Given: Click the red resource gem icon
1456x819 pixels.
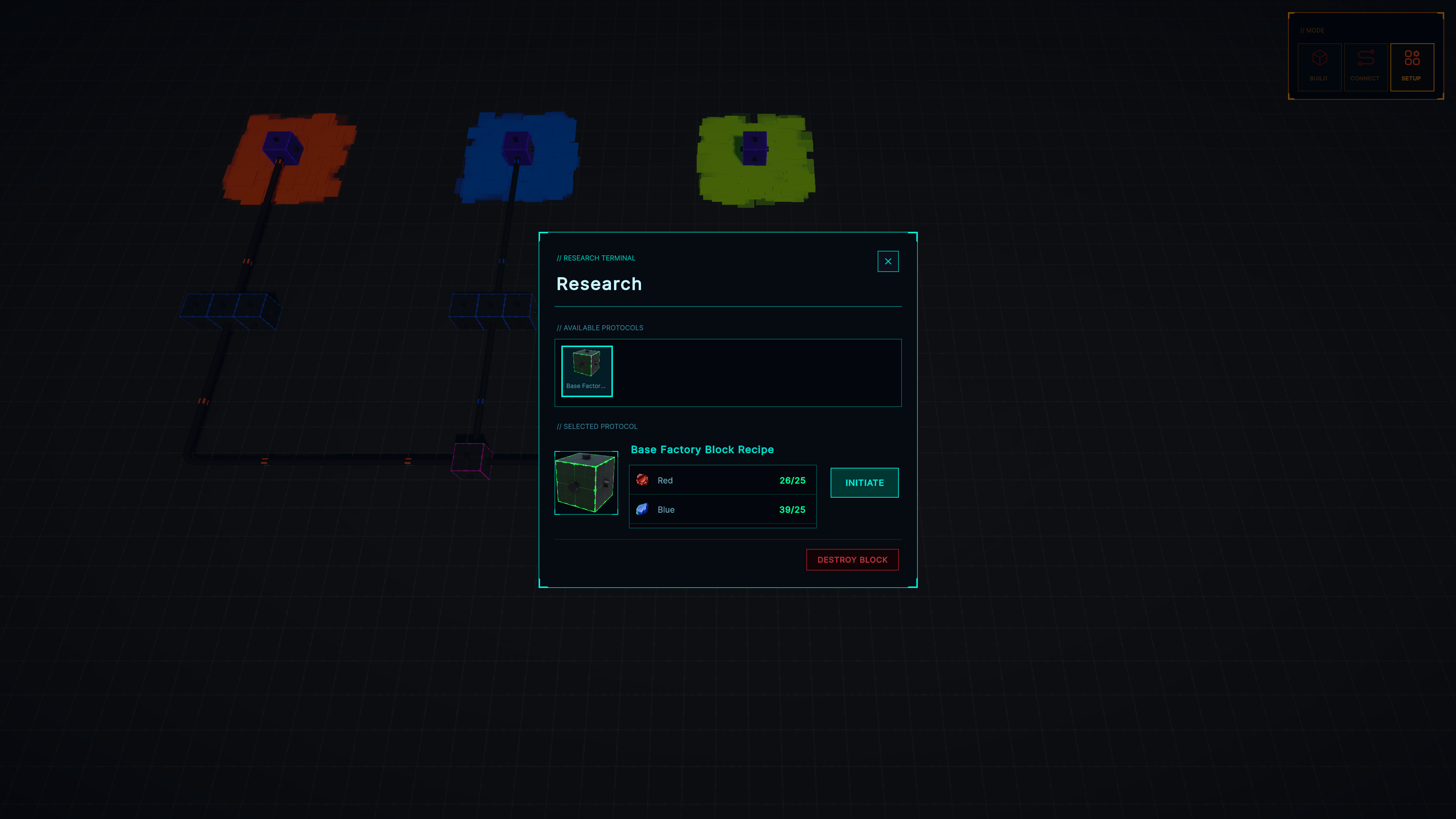Looking at the screenshot, I should pos(642,480).
